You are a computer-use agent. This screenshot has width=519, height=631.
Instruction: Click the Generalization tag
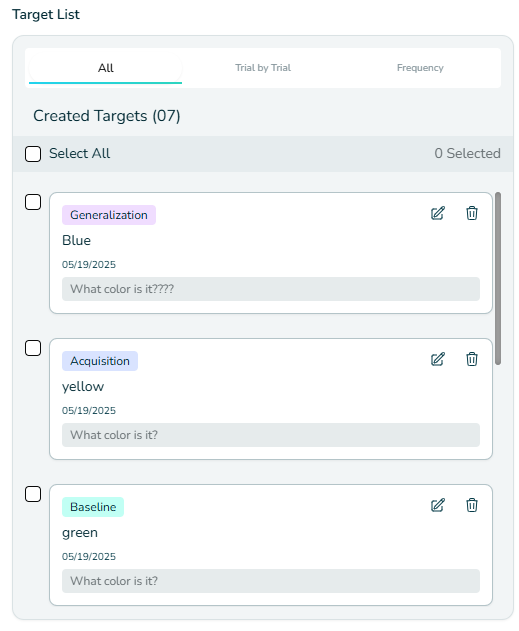pyautogui.click(x=109, y=215)
